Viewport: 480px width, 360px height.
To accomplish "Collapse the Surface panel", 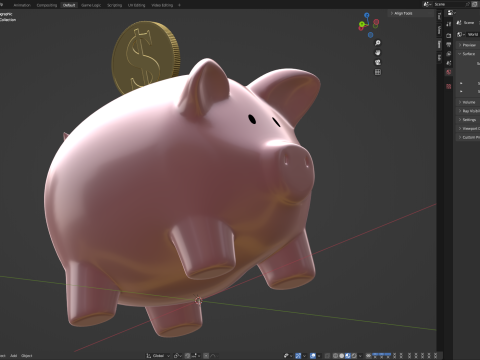I will click(x=467, y=54).
